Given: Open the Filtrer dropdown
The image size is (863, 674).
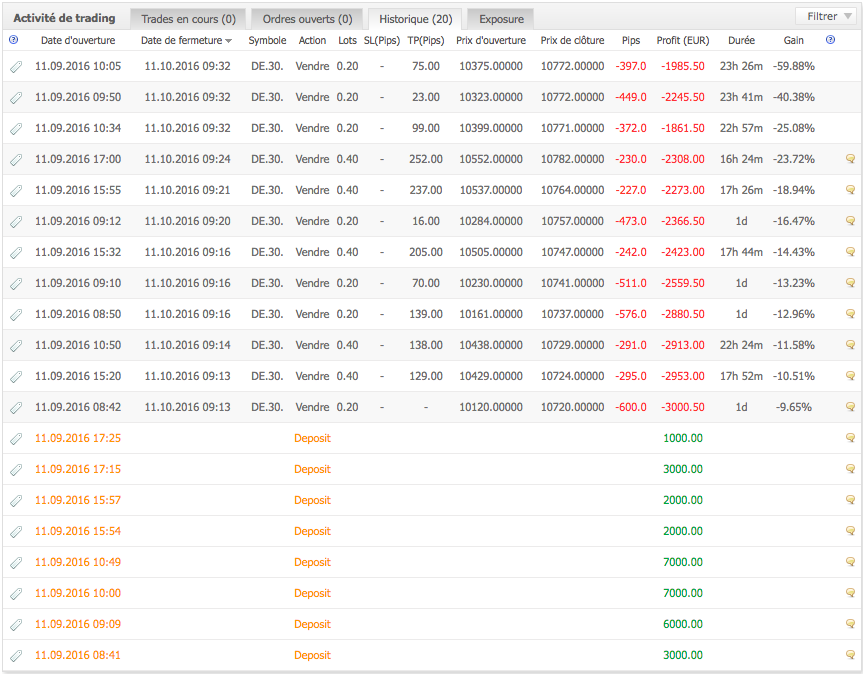Looking at the screenshot, I should click(x=825, y=16).
